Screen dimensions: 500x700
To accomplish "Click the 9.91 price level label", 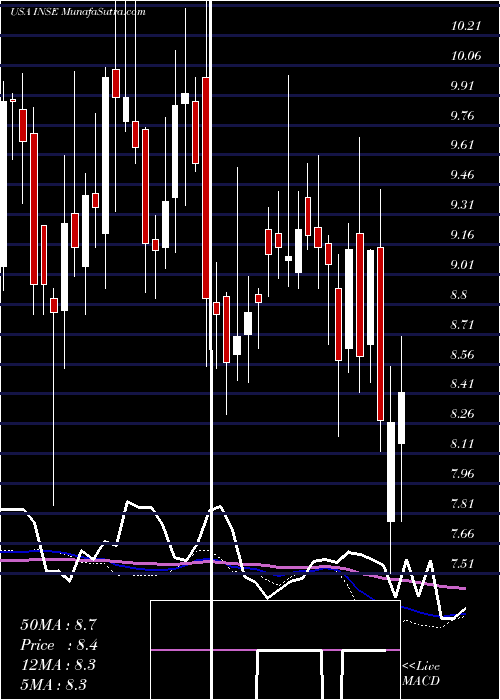I will [464, 86].
